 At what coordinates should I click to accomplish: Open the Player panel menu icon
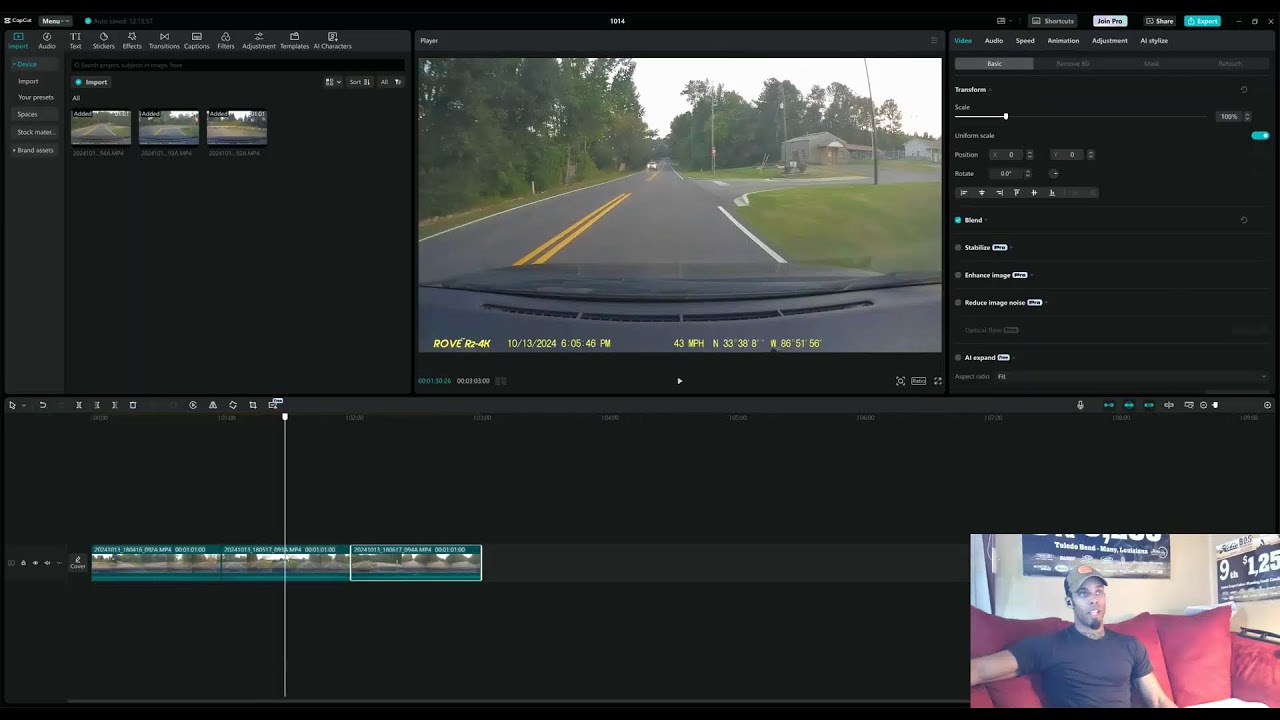[934, 40]
